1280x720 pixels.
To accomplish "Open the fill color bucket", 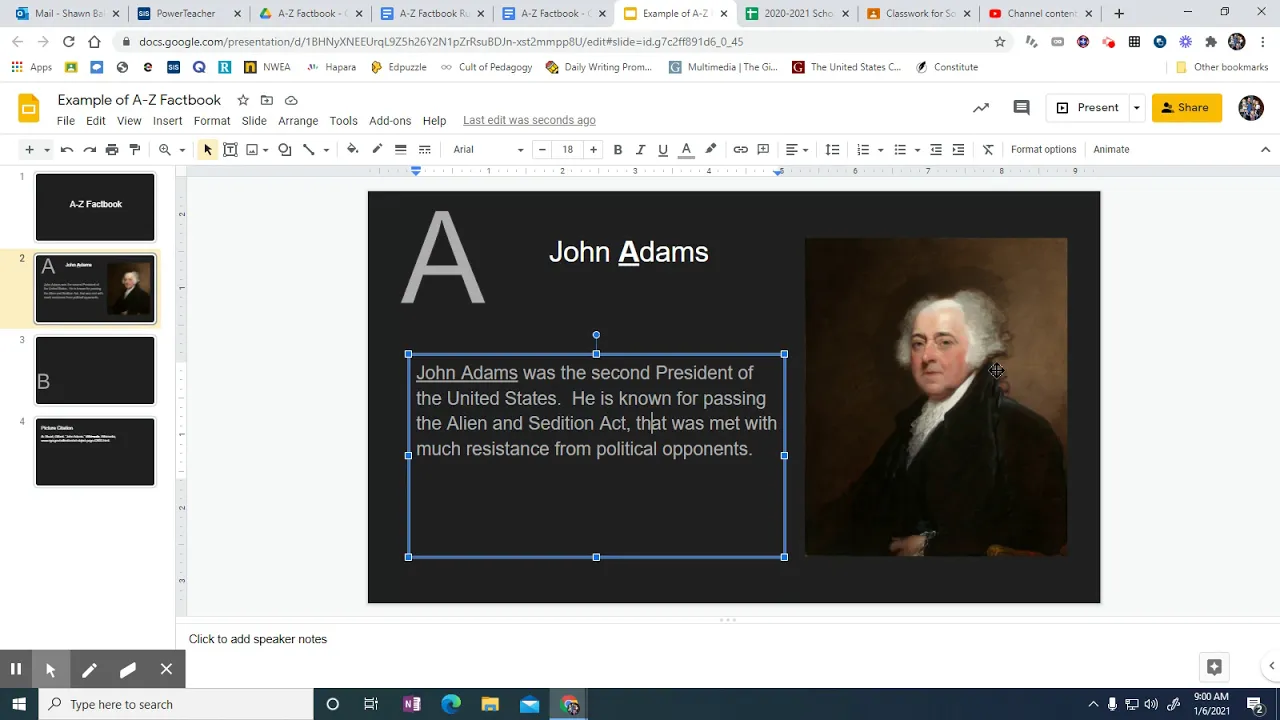I will click(352, 150).
